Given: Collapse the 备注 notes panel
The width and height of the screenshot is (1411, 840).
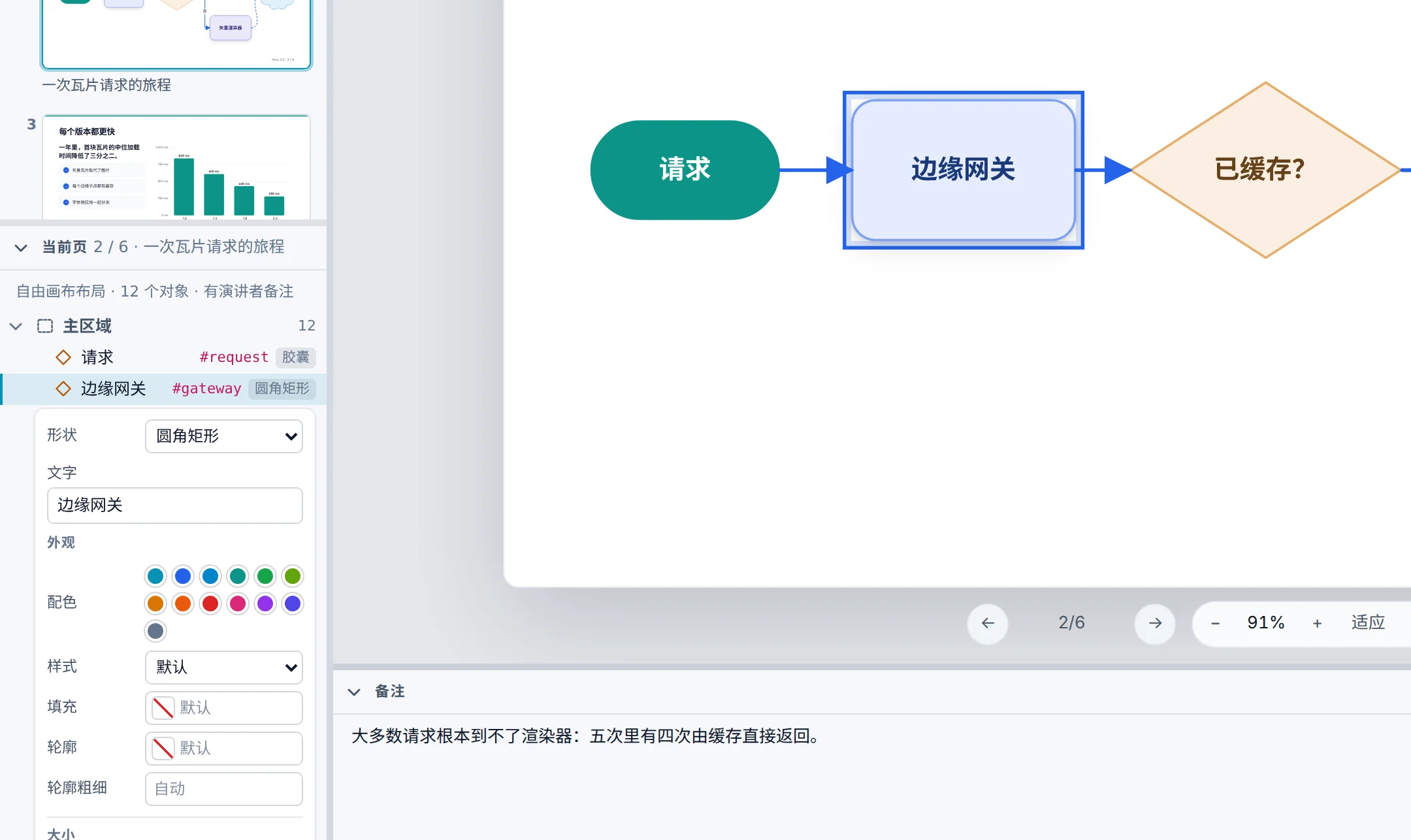Looking at the screenshot, I should pos(354,692).
